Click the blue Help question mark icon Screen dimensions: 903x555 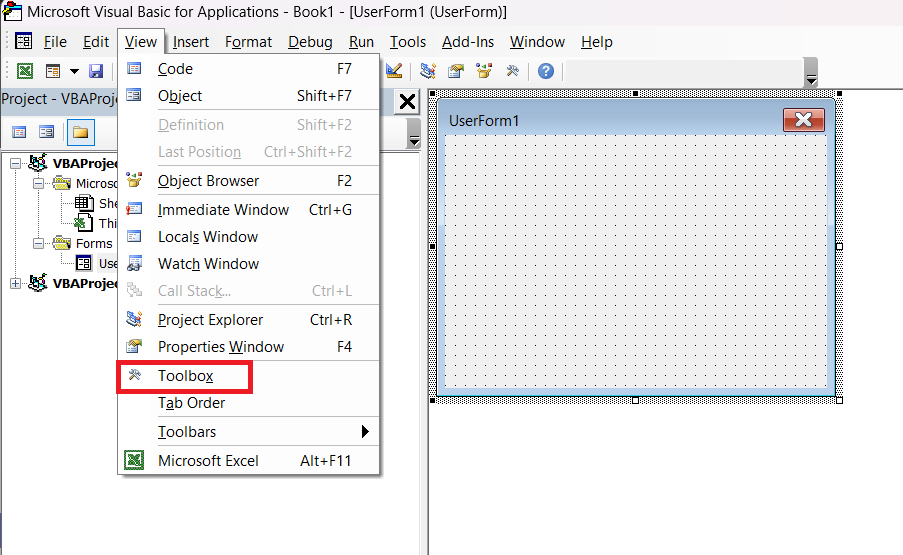546,71
